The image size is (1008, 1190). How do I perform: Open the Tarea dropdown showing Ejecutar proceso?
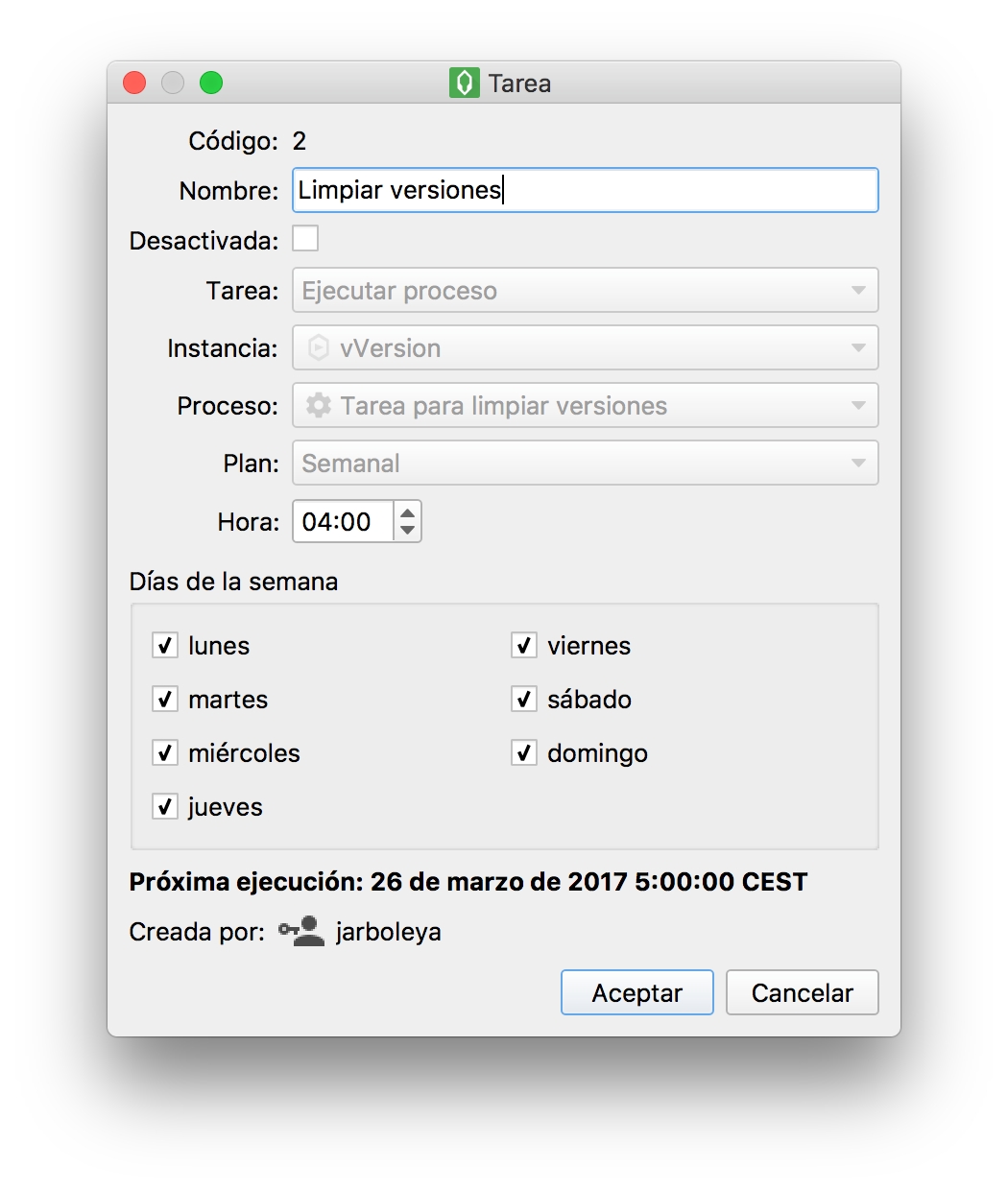585,291
